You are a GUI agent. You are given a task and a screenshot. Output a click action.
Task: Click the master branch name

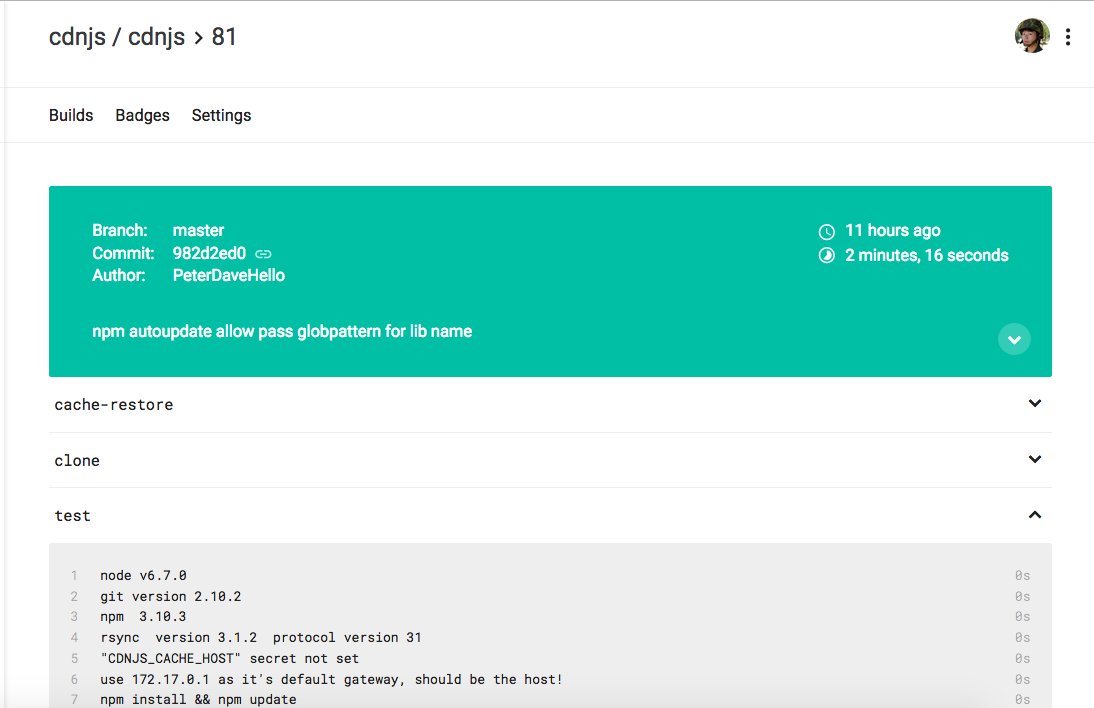198,230
